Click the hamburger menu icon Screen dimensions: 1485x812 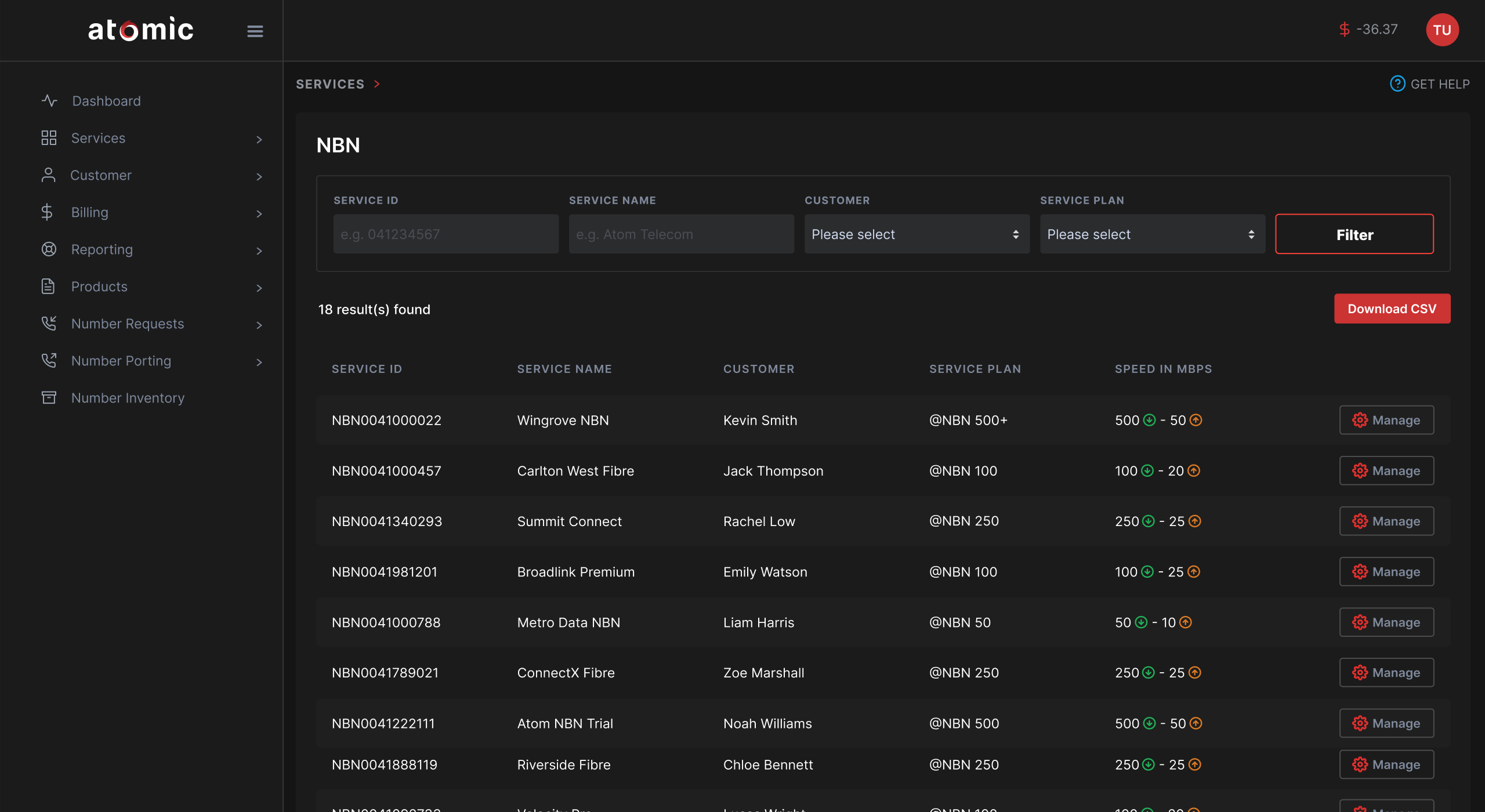point(255,31)
